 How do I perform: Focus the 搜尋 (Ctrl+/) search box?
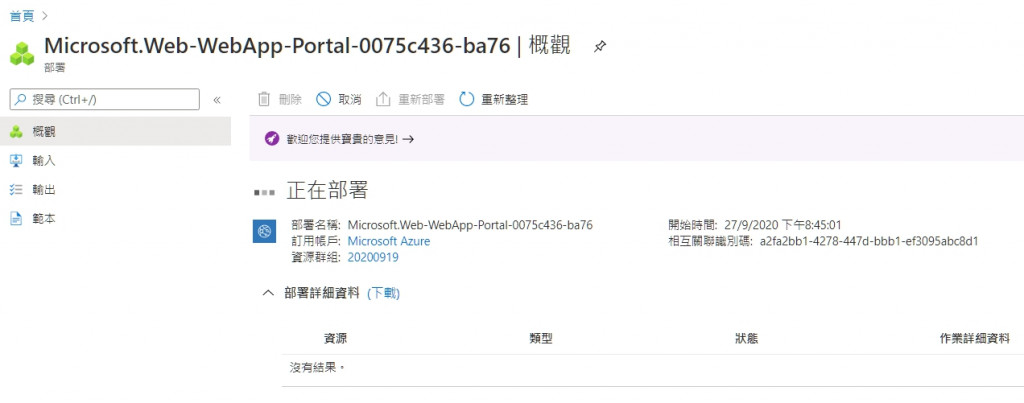(x=104, y=99)
